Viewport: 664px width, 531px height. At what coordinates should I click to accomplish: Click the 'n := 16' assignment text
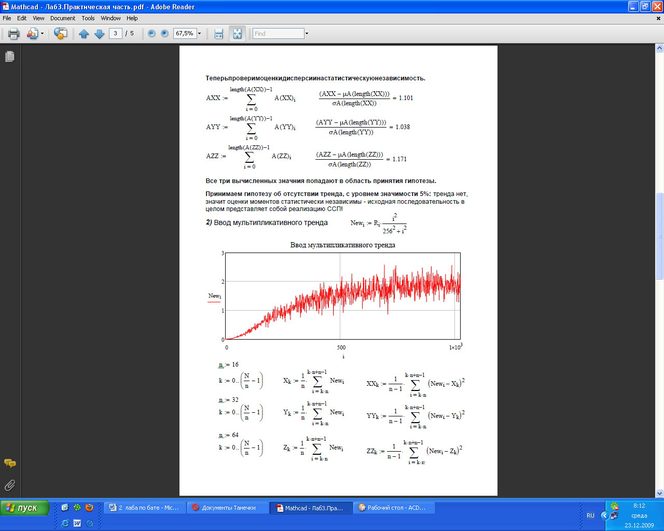229,365
